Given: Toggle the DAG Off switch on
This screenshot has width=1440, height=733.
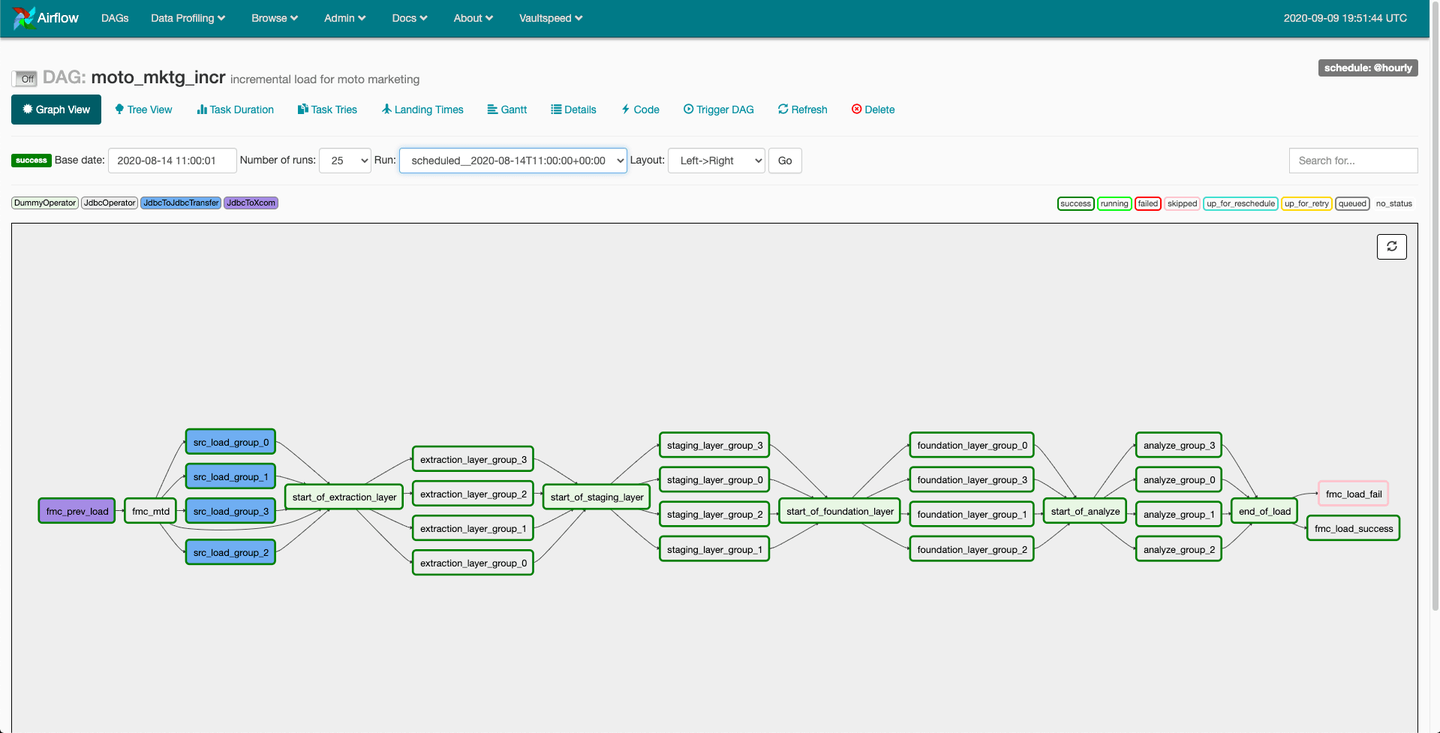Looking at the screenshot, I should 24,78.
